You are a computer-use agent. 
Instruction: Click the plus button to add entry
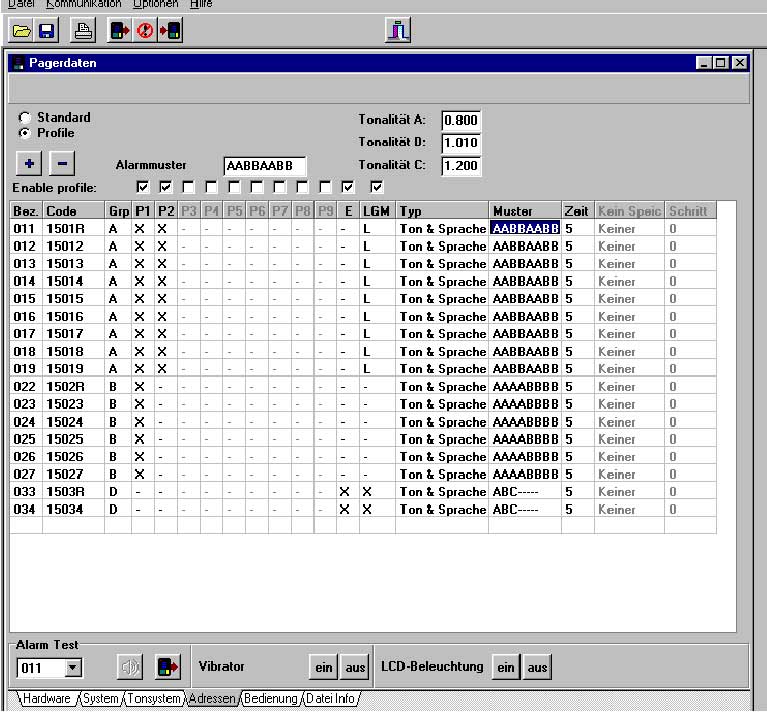(30, 164)
